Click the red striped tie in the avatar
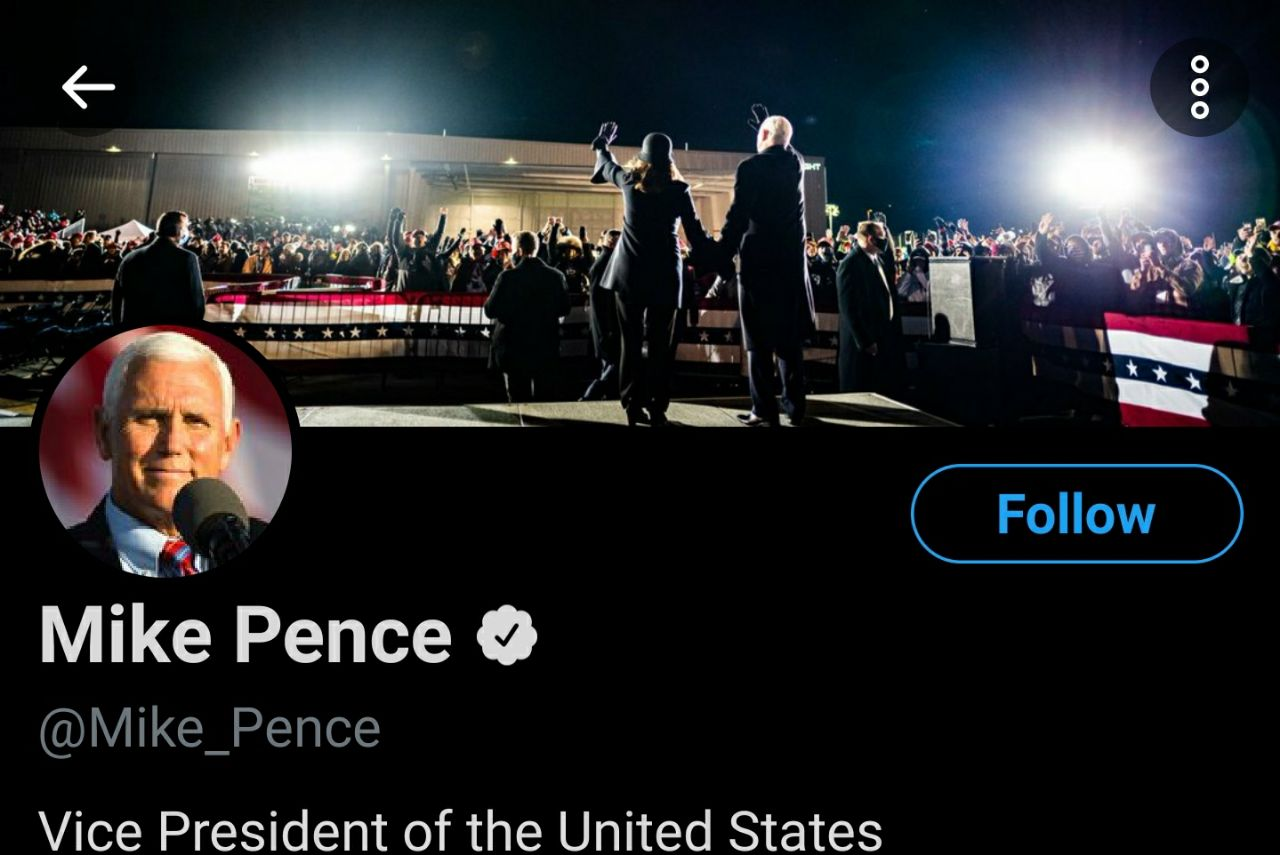The height and width of the screenshot is (855, 1280). [178, 557]
